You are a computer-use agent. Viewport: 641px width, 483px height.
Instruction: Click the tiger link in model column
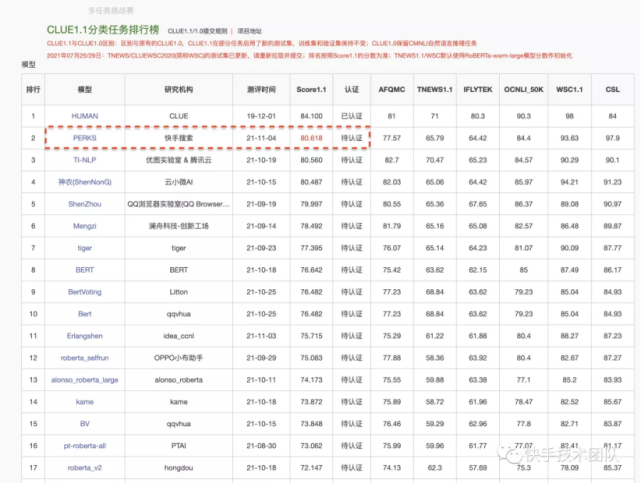(x=85, y=248)
